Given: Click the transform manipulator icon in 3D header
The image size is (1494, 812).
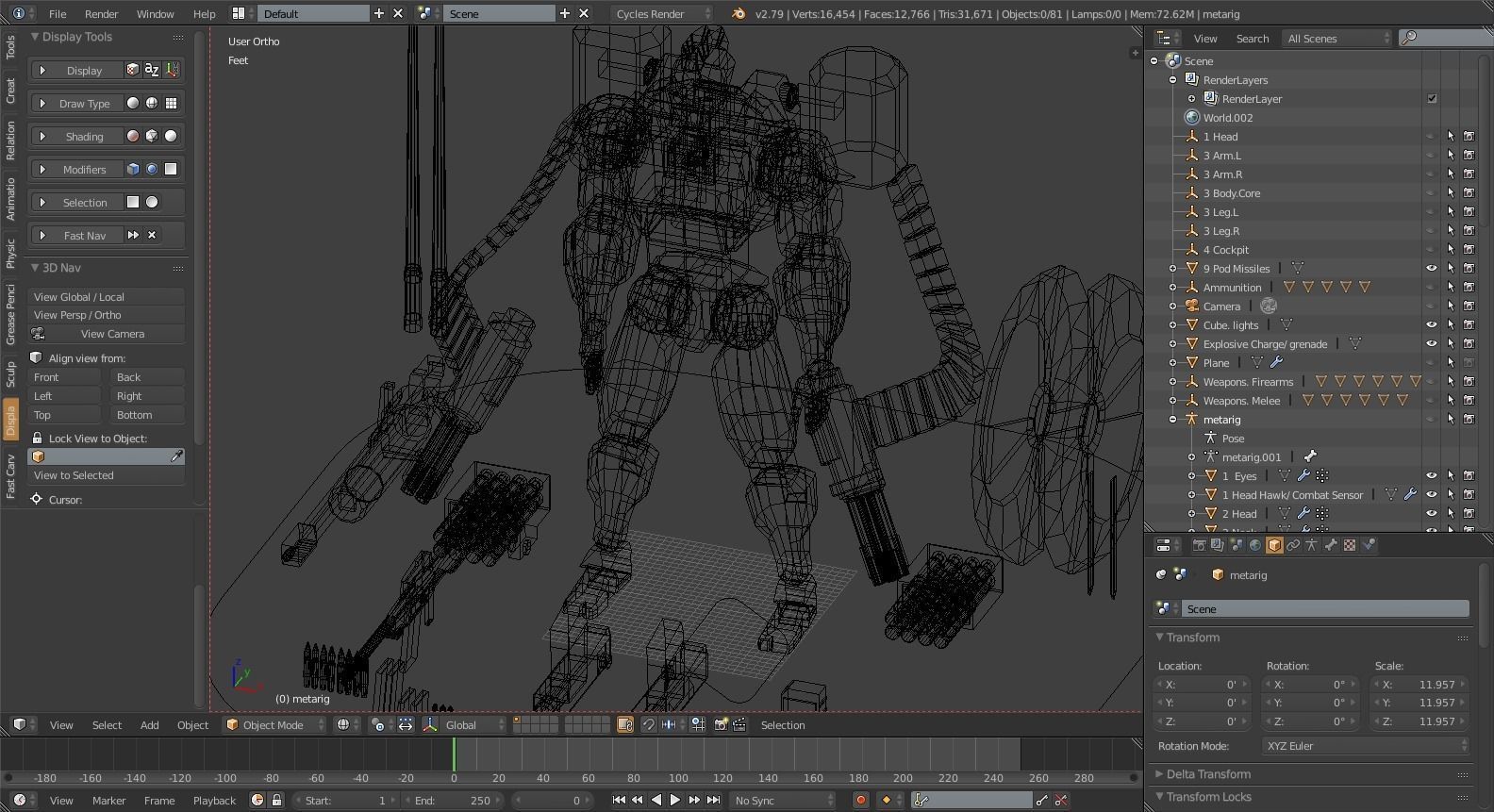Looking at the screenshot, I should click(430, 724).
